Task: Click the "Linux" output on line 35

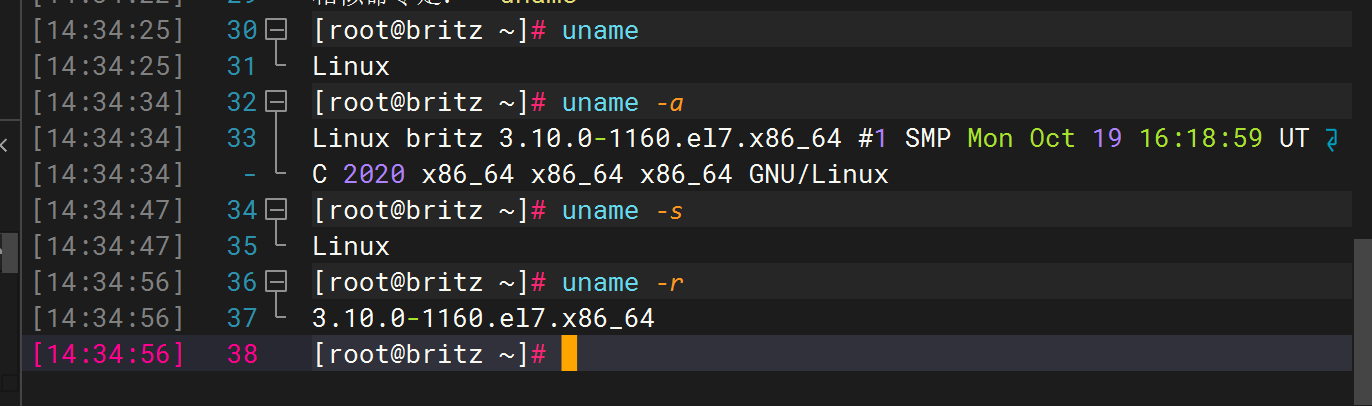Action: [351, 246]
